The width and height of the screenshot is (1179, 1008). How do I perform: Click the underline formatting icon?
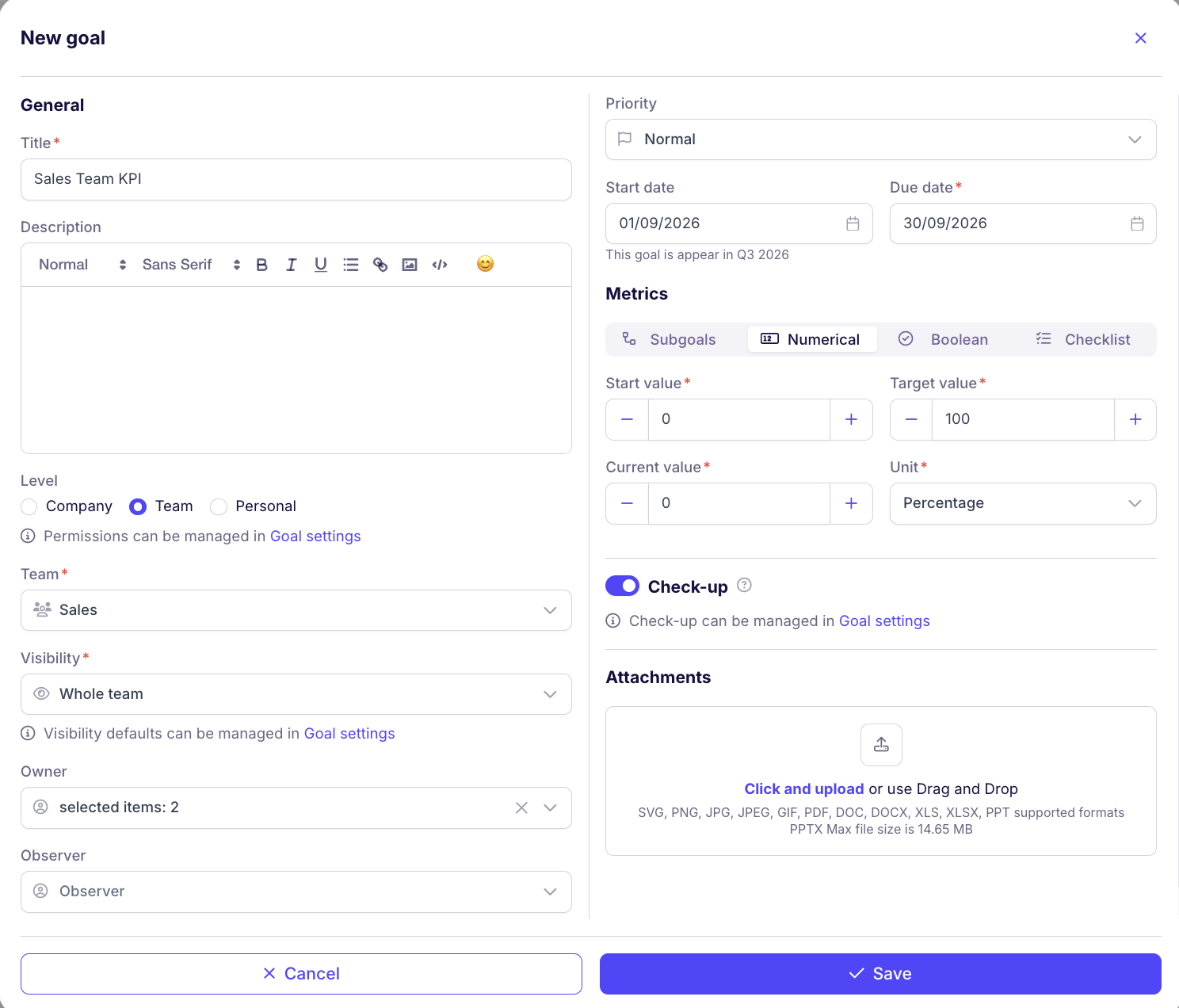coord(321,265)
